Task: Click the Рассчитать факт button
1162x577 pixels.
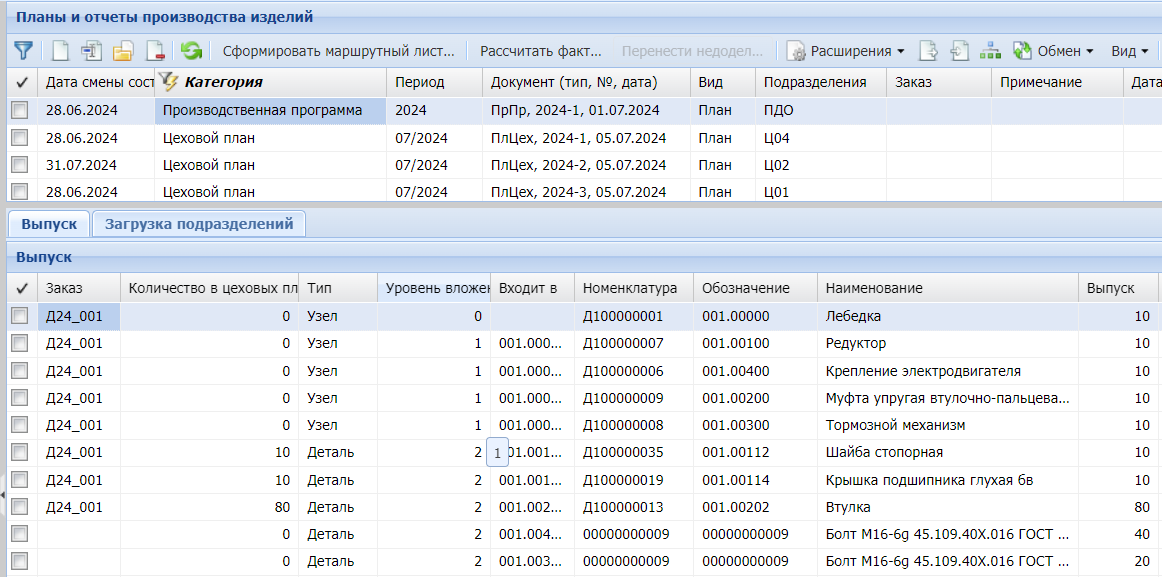Action: (541, 50)
